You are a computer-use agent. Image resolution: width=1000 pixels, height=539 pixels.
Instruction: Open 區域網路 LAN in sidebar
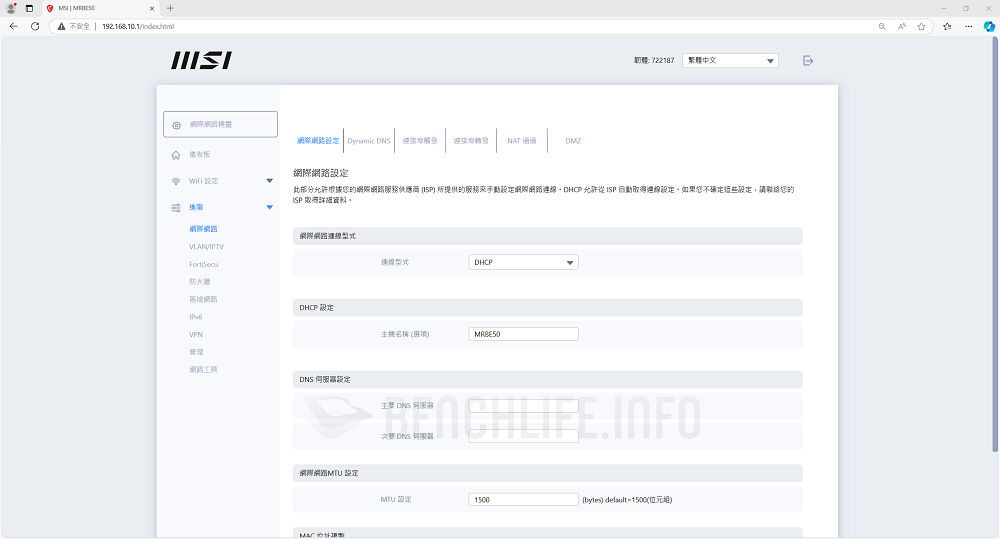pos(203,299)
